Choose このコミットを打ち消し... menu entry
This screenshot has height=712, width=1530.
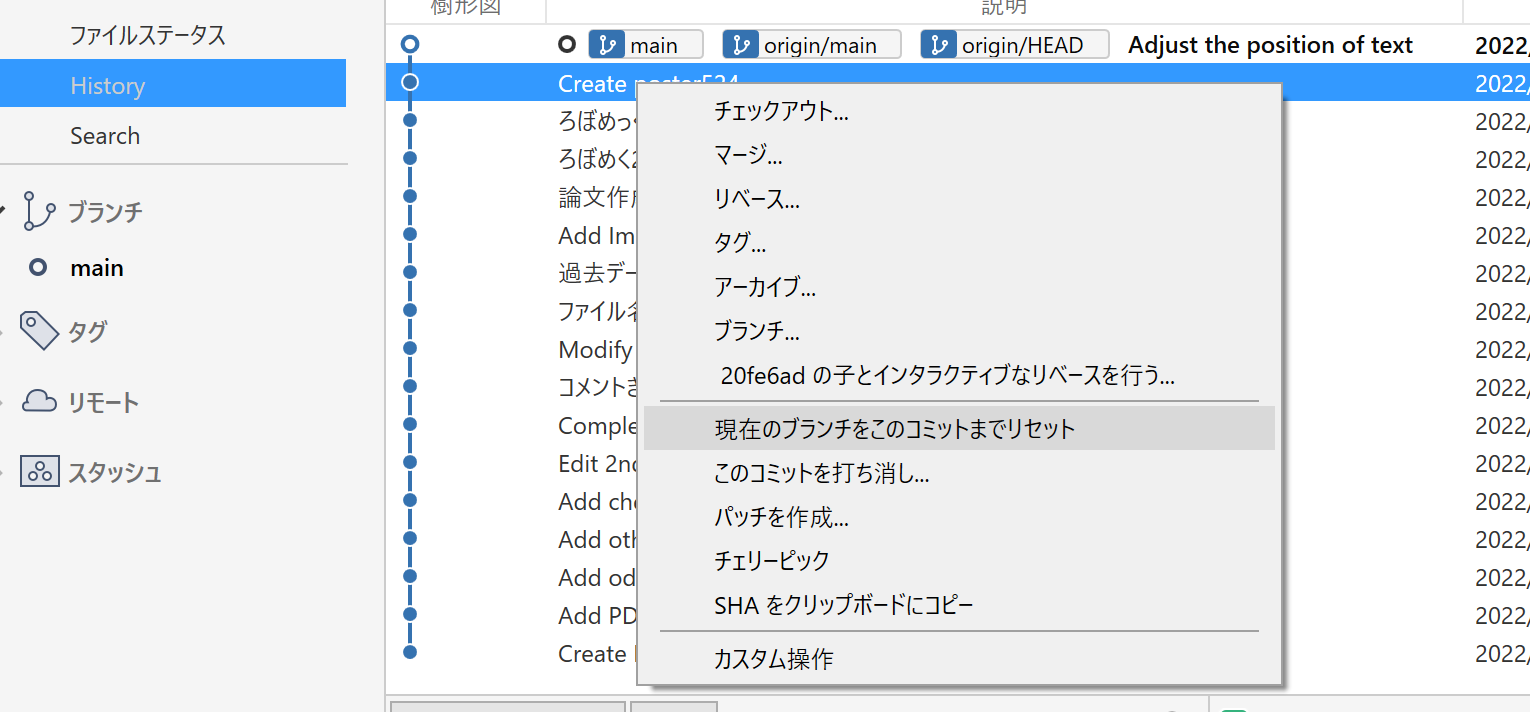tap(960, 473)
